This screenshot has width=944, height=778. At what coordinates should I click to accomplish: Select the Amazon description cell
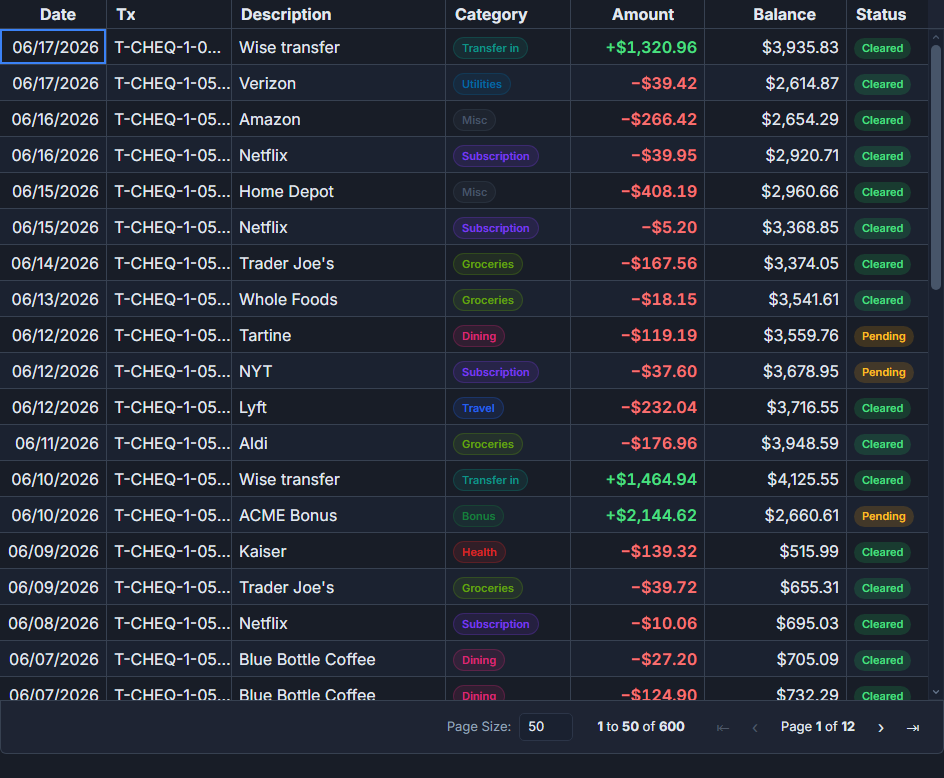(x=338, y=119)
